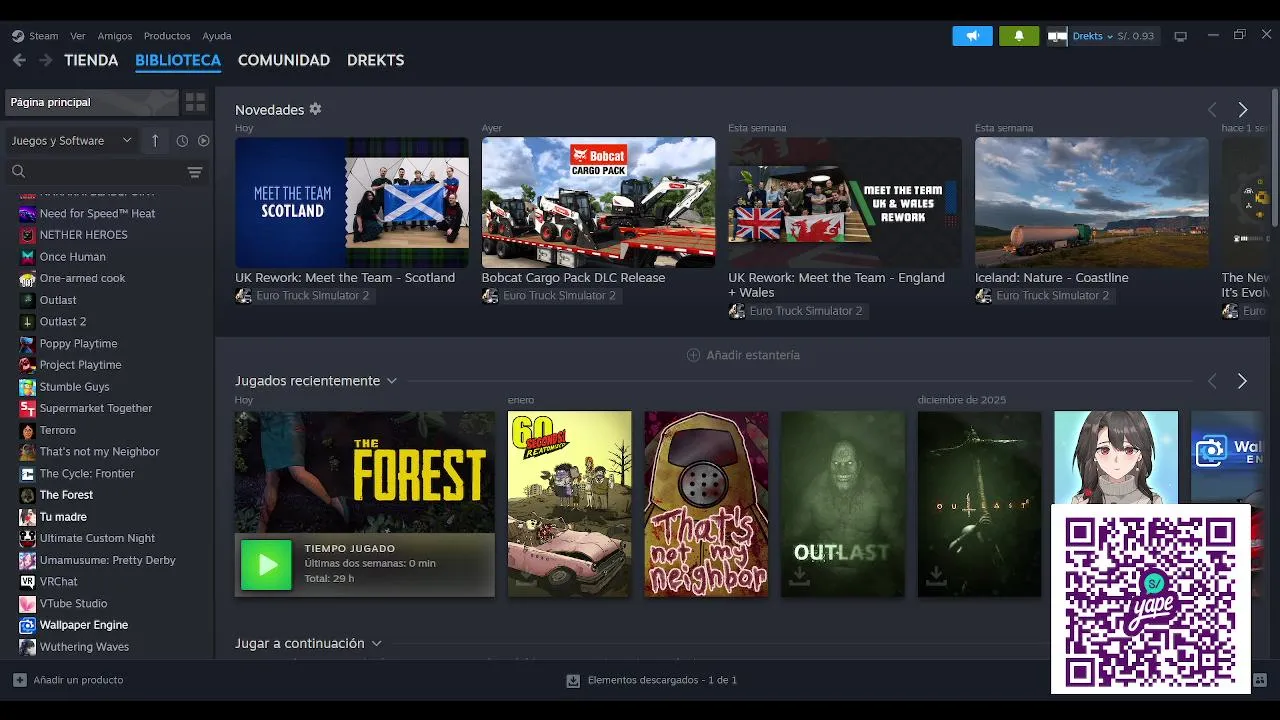The height and width of the screenshot is (720, 1280).
Task: Open the Amigos menu
Action: pos(115,36)
